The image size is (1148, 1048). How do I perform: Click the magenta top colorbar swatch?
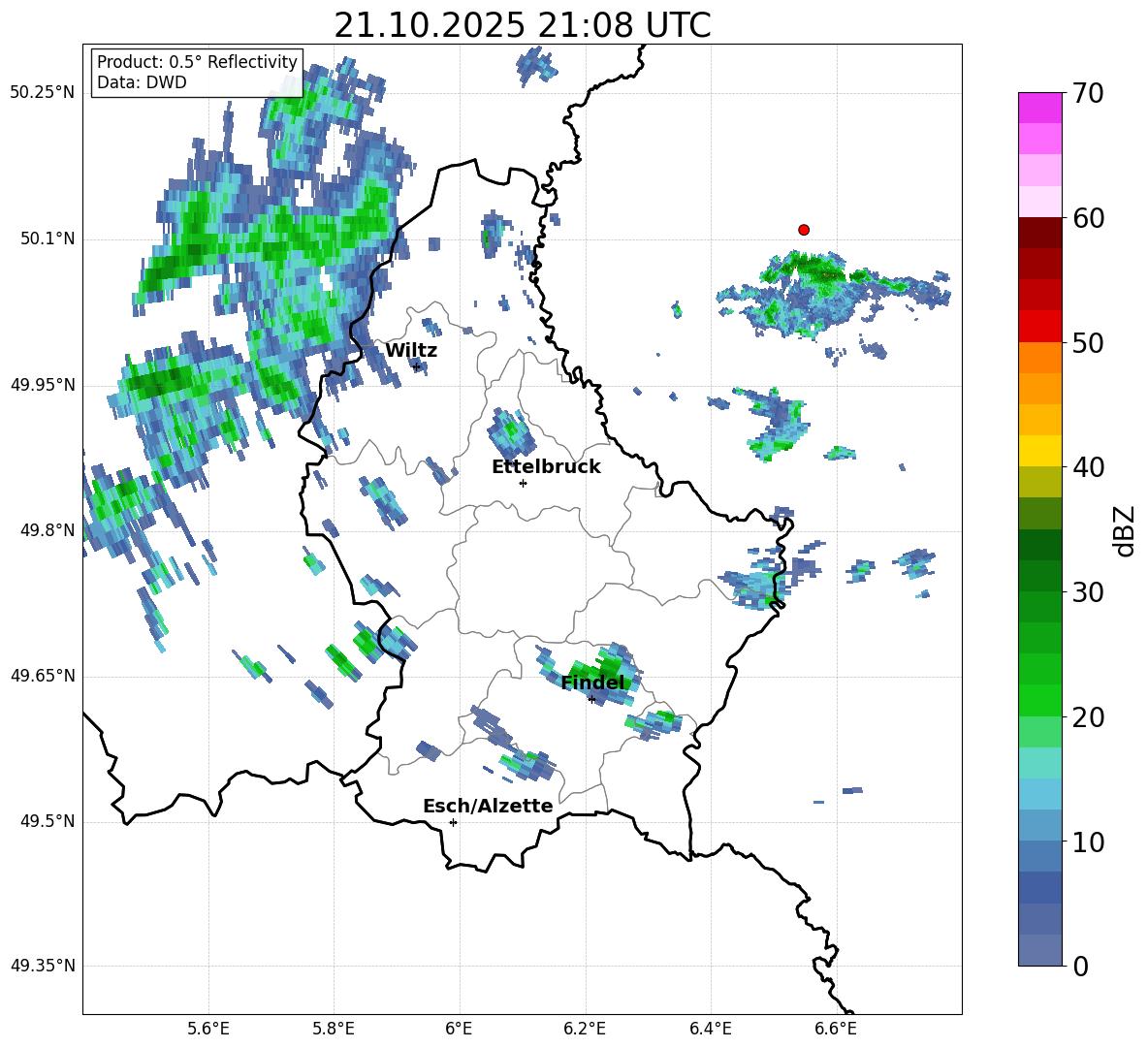(1039, 108)
